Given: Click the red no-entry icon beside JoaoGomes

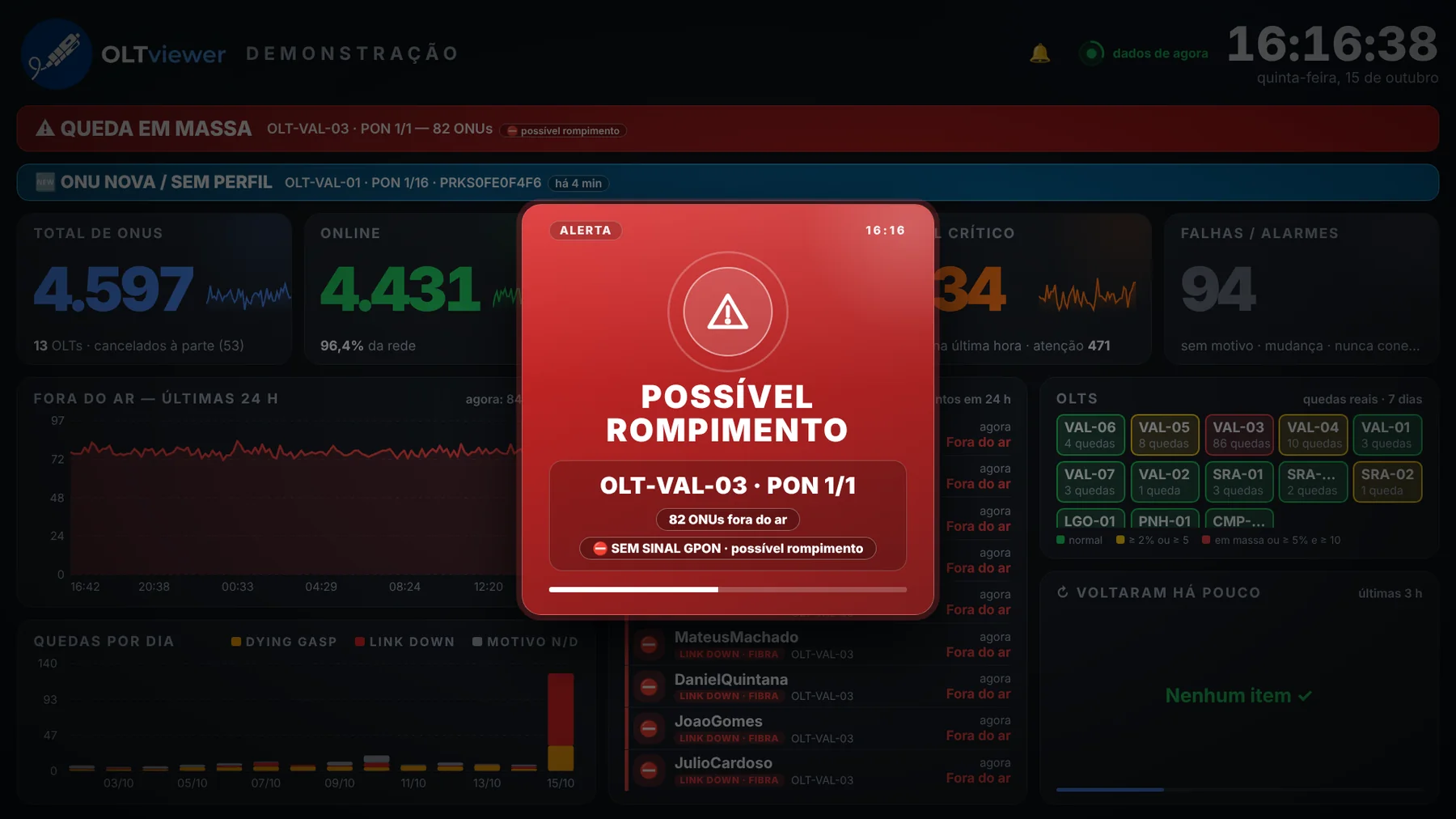Looking at the screenshot, I should [x=649, y=728].
